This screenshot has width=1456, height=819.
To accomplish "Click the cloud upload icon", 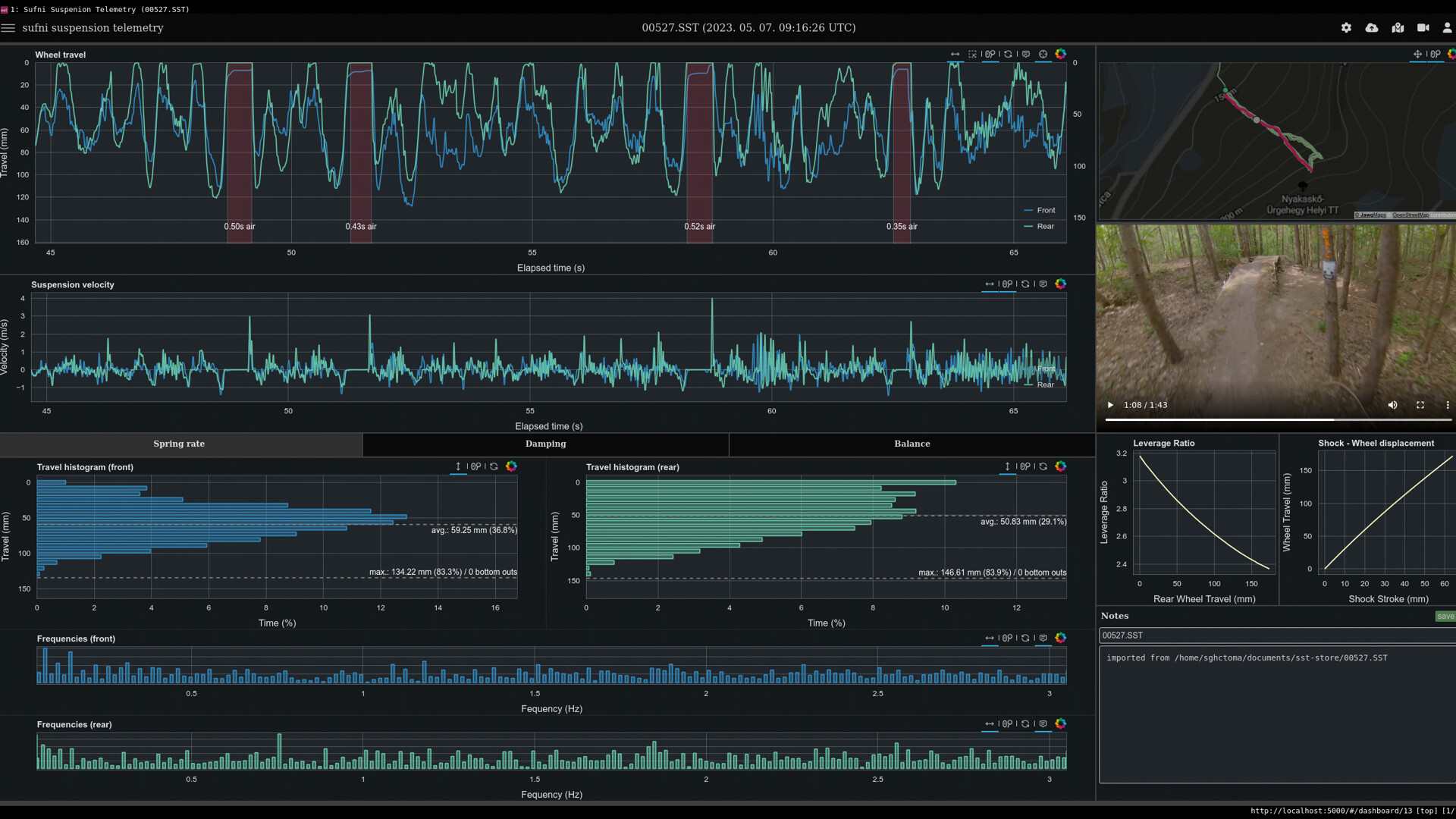I will point(1372,28).
